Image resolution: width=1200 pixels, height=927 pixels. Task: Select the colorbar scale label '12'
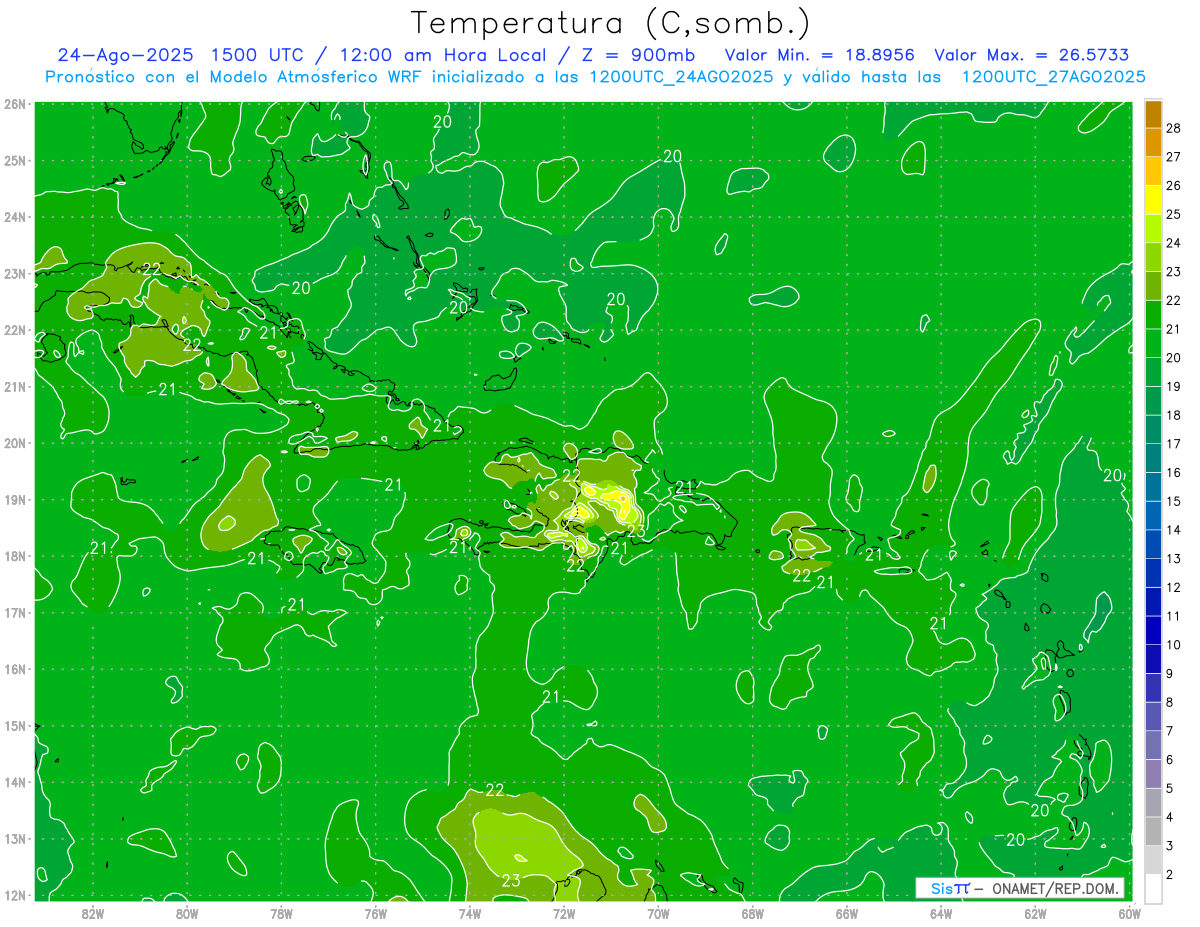click(x=1174, y=587)
